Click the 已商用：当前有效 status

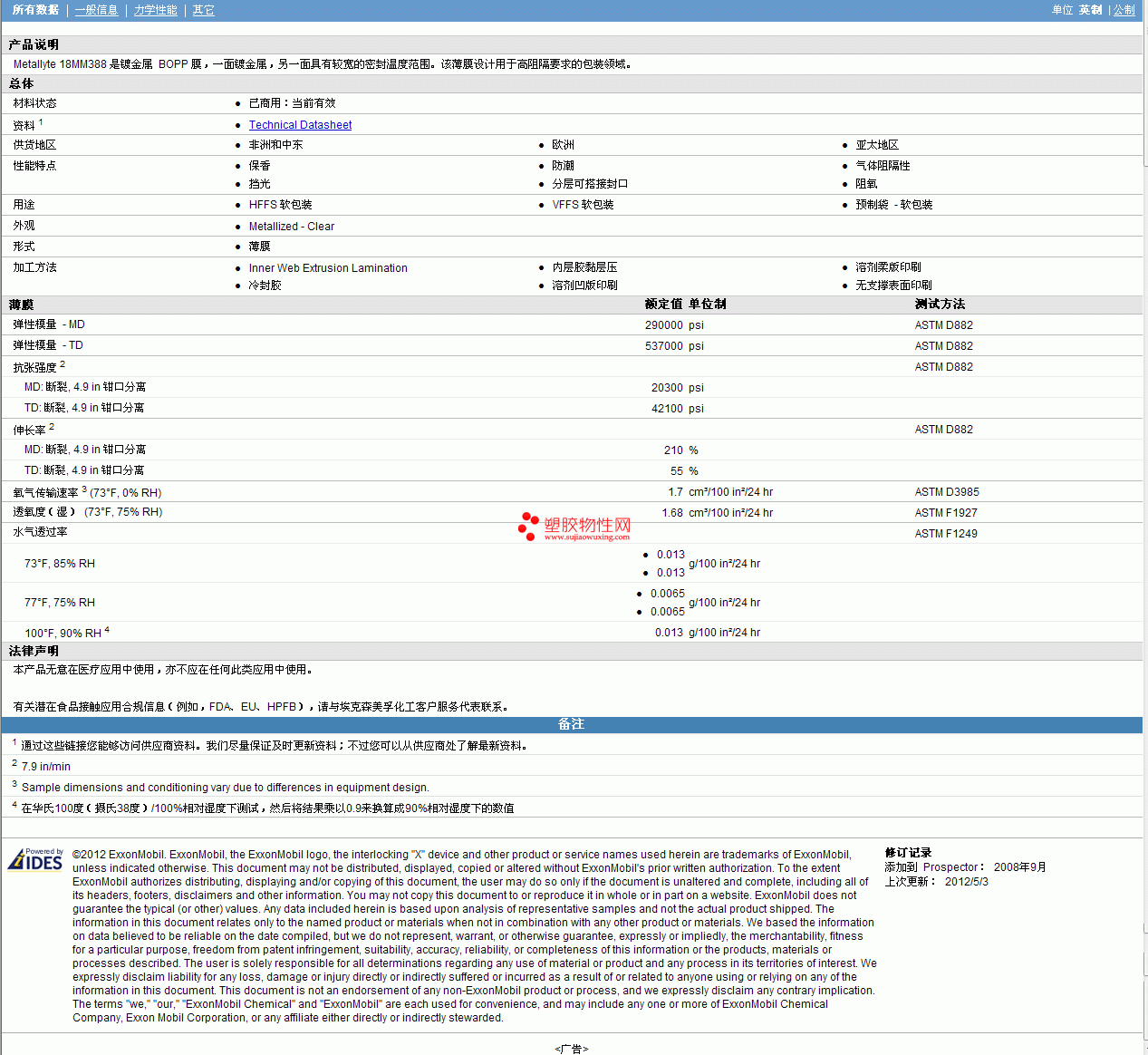(x=292, y=103)
